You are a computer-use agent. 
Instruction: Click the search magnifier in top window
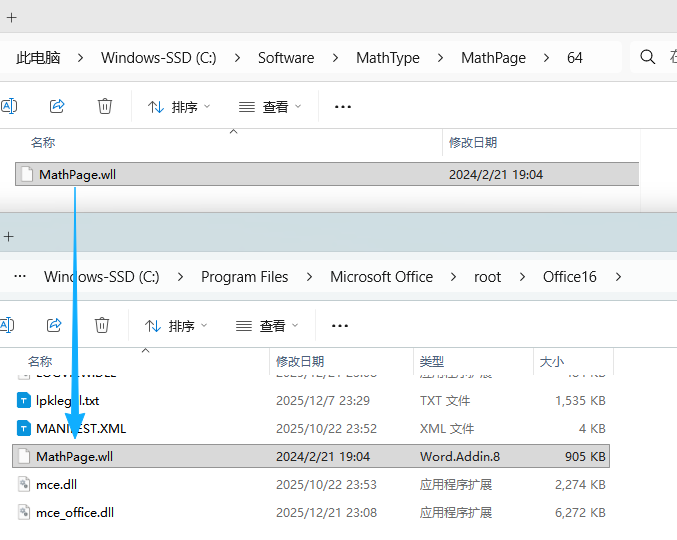tap(647, 57)
